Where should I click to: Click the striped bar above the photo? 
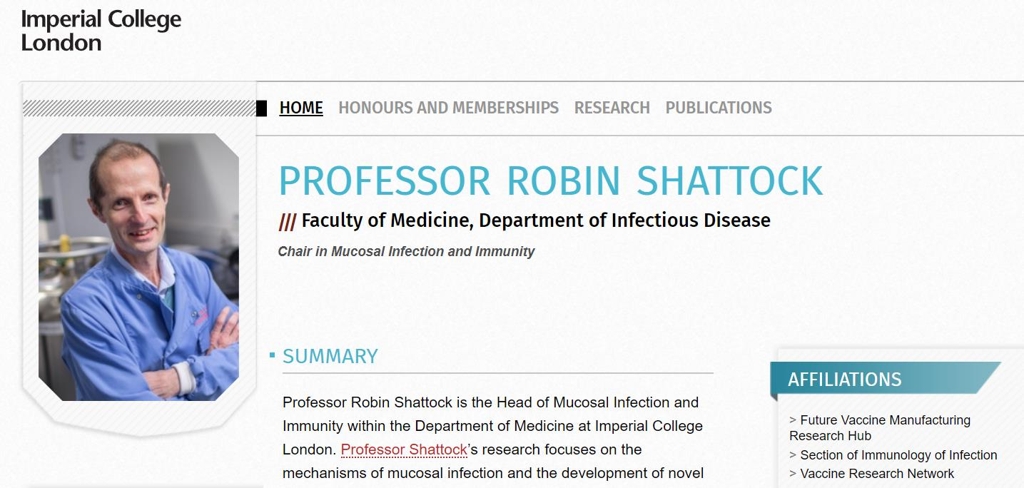tap(139, 108)
